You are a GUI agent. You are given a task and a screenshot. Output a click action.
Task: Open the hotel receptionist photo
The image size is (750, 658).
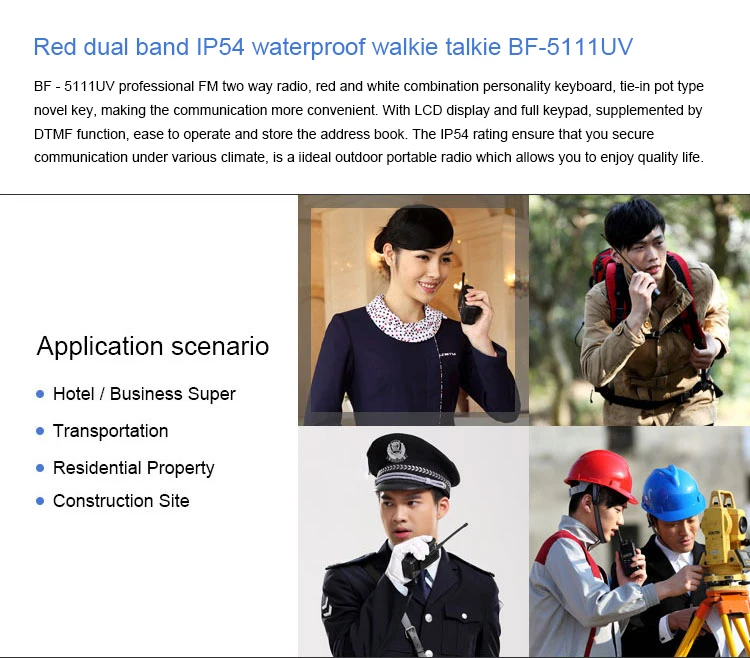pos(413,310)
